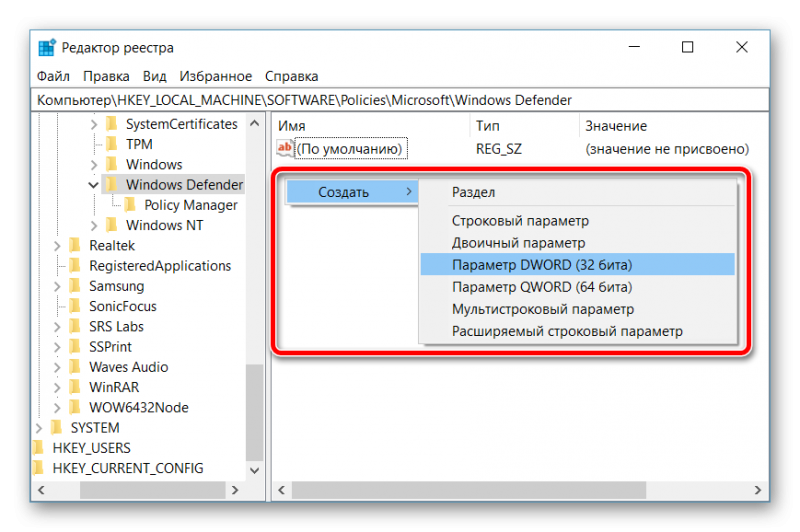Expand the SYSTEM key
Screen dimensions: 800x532
(x=39, y=428)
